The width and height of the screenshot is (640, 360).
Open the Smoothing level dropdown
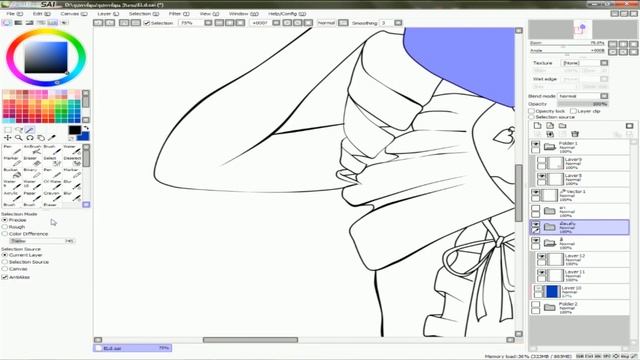coord(398,23)
